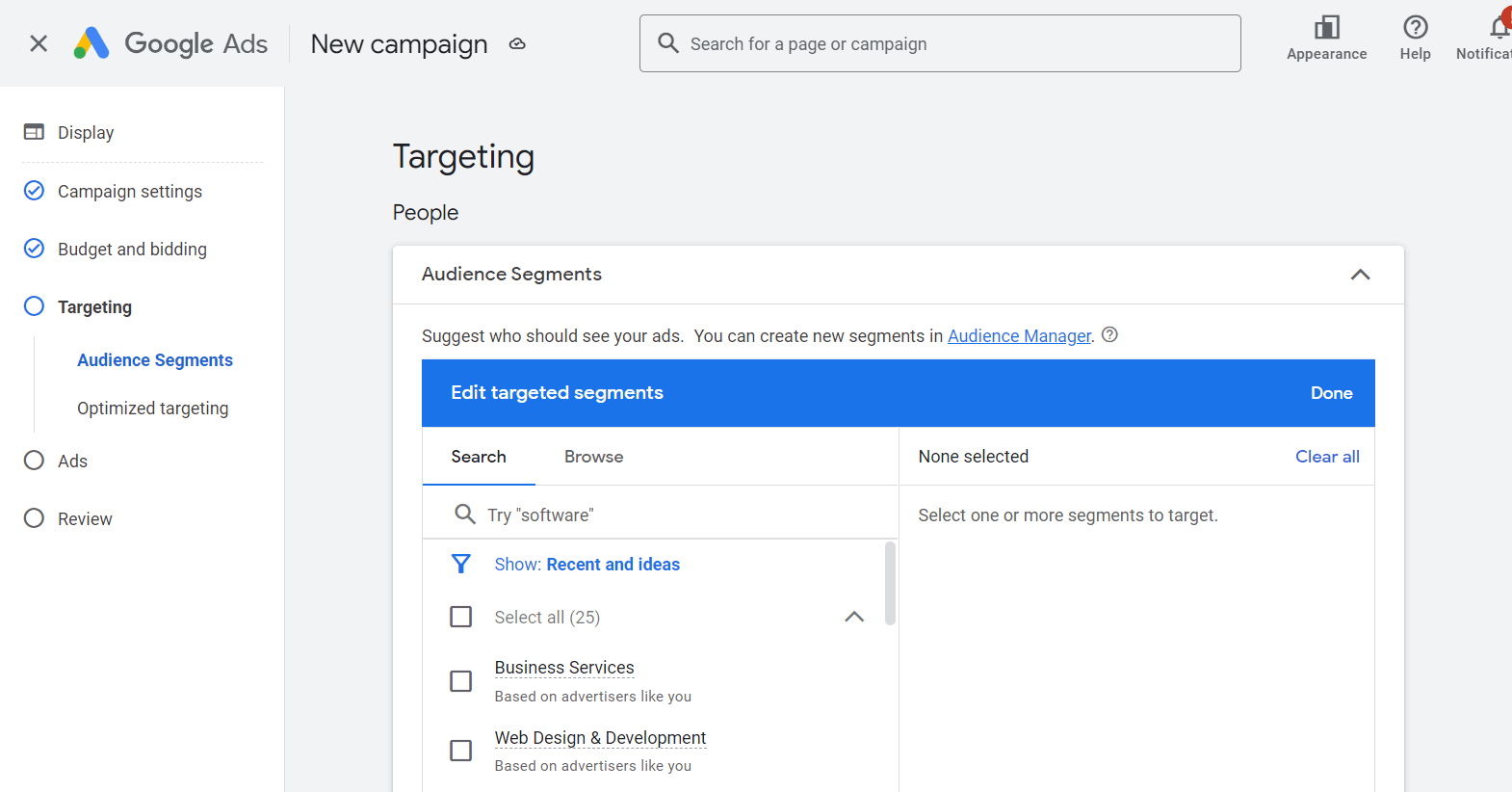The image size is (1512, 792).
Task: Click the None selected label
Action: [974, 457]
